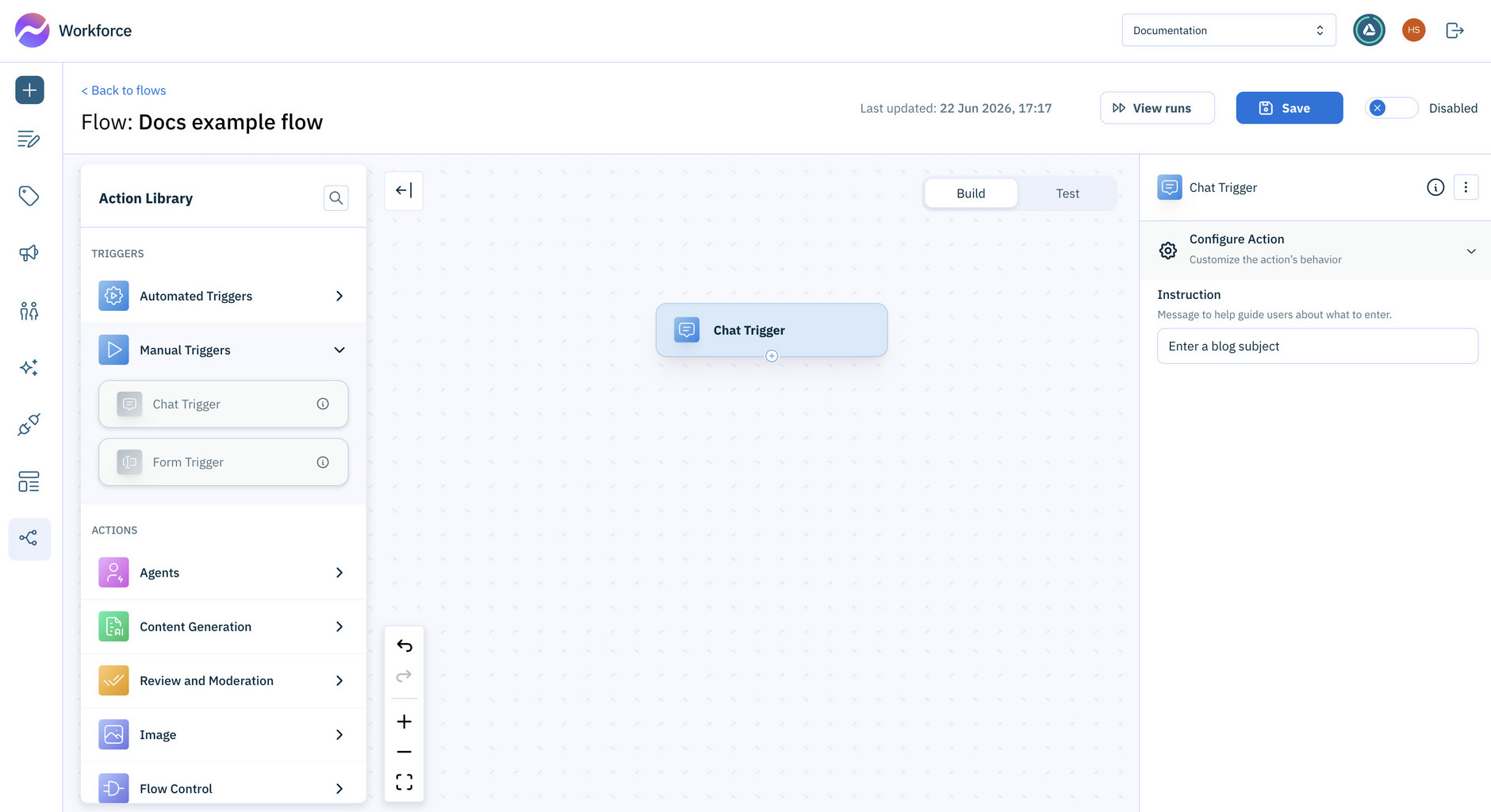
Task: Open the Documentation workspace dropdown
Action: point(1228,30)
